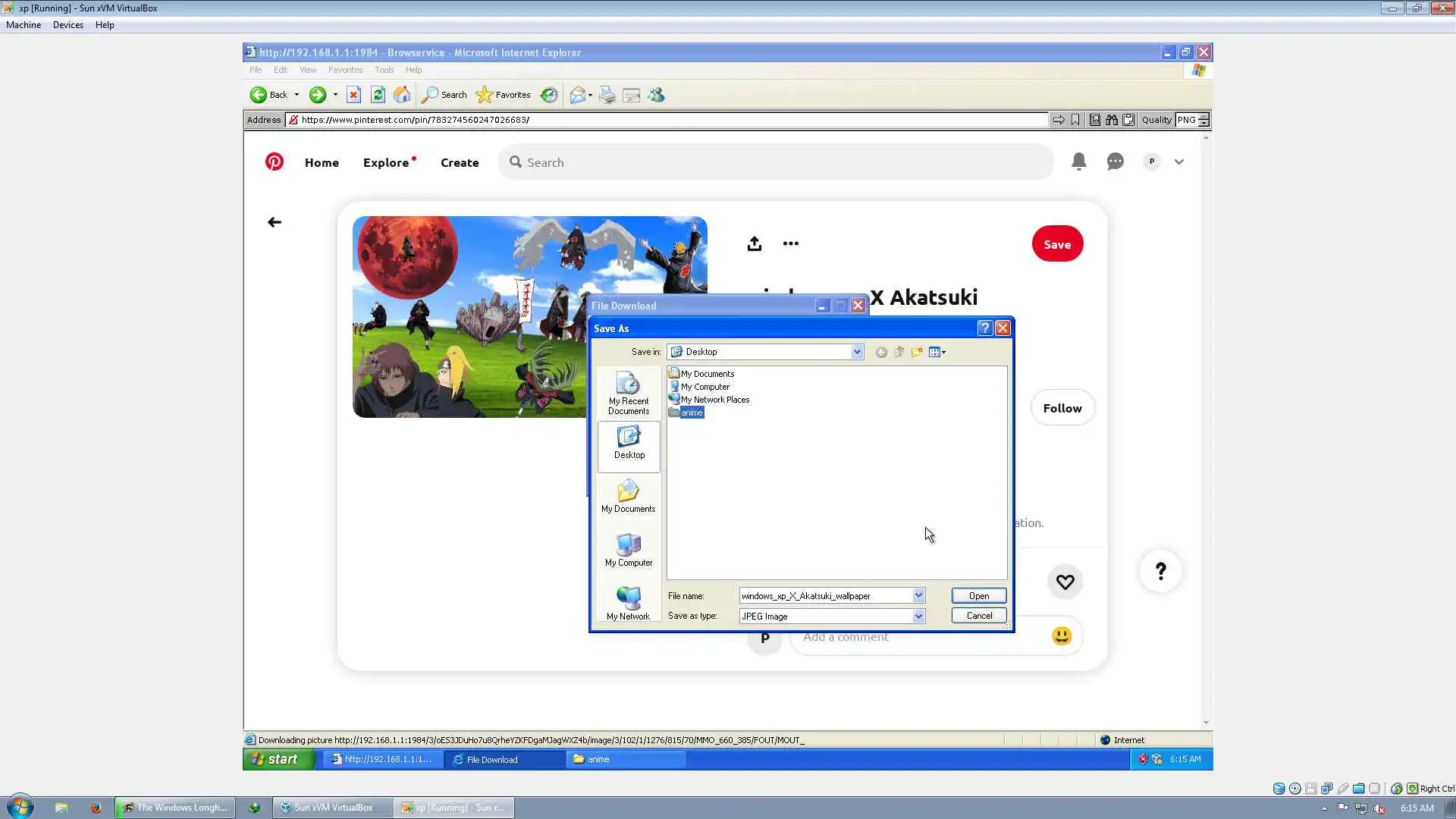Viewport: 1456px width, 819px height.
Task: Click the IE Home toolbar icon
Action: 402,95
